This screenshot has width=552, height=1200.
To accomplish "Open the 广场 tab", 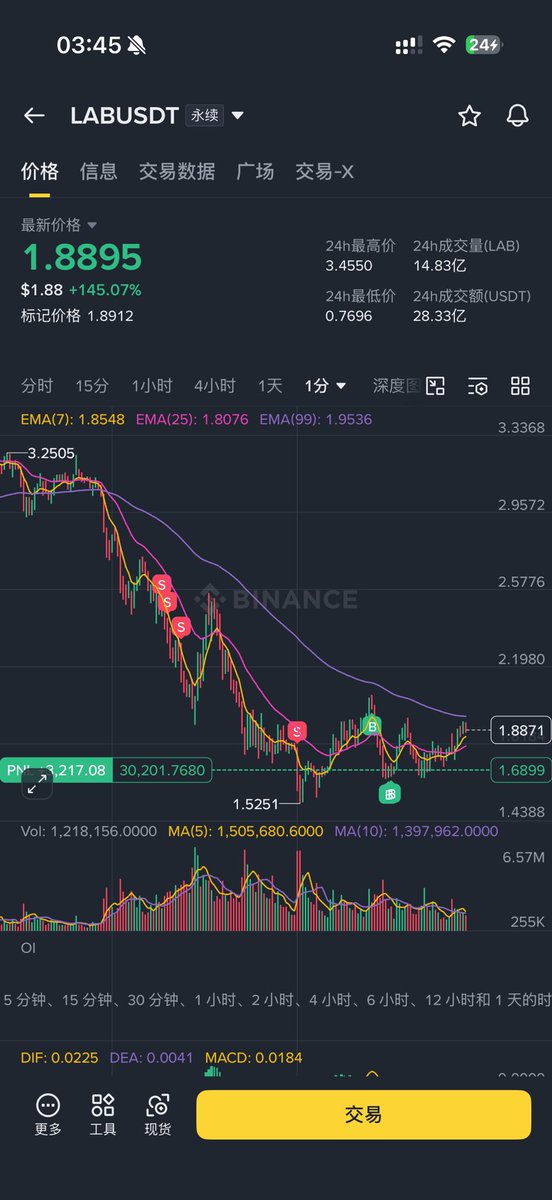I will [255, 172].
